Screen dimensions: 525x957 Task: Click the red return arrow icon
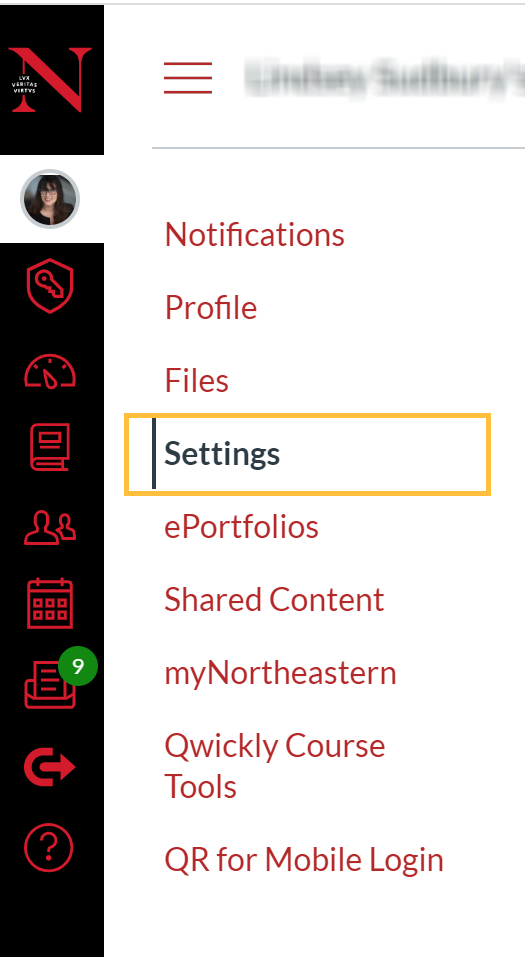click(50, 767)
